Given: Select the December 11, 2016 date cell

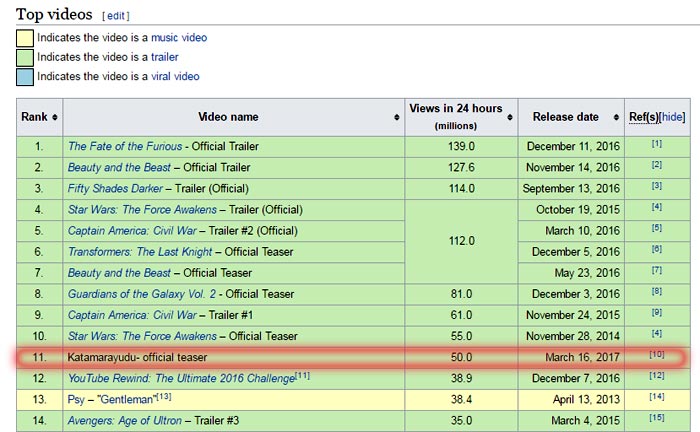Looking at the screenshot, I should [x=571, y=146].
